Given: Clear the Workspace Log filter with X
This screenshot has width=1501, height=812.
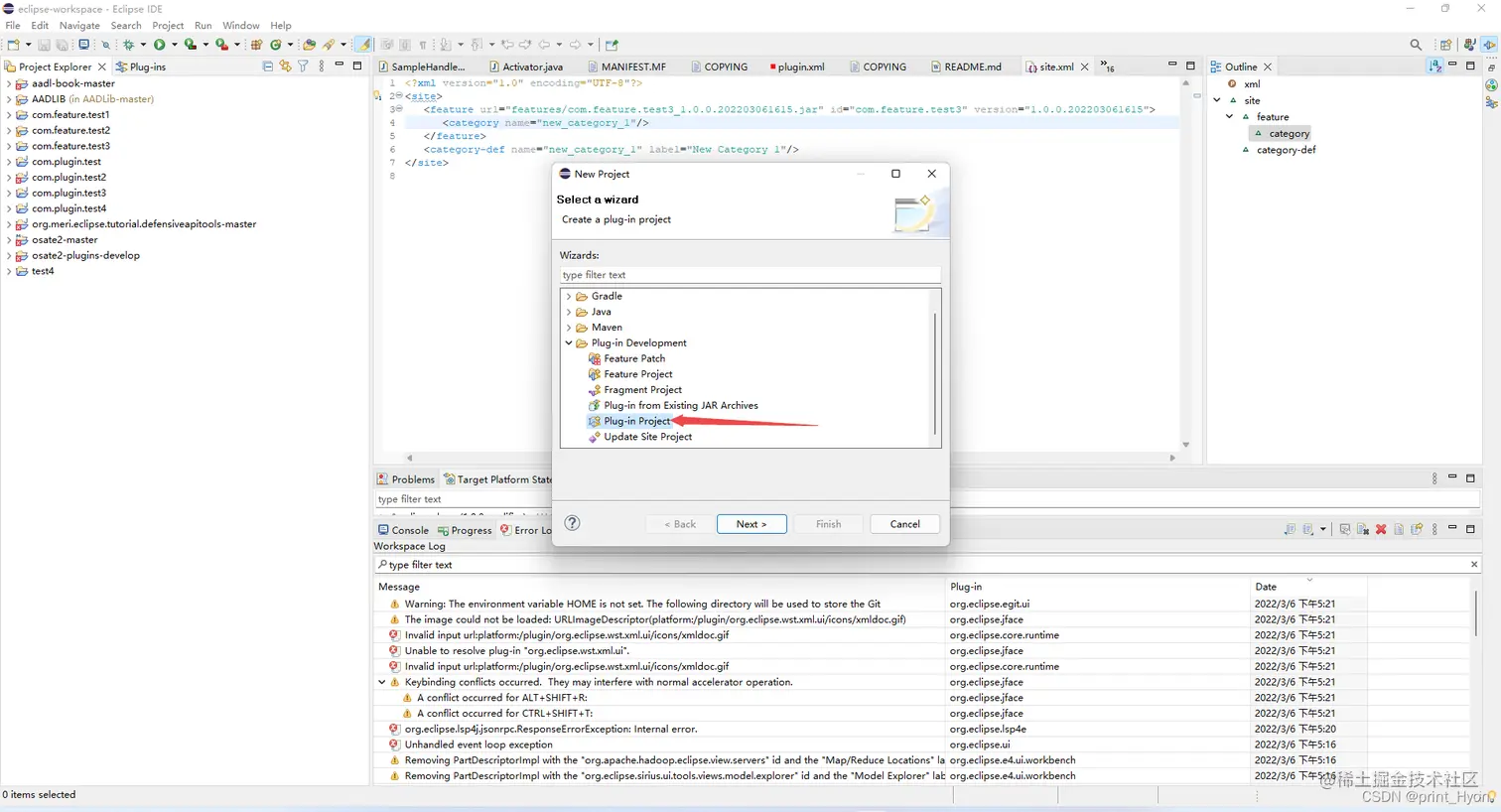Looking at the screenshot, I should click(x=1474, y=565).
